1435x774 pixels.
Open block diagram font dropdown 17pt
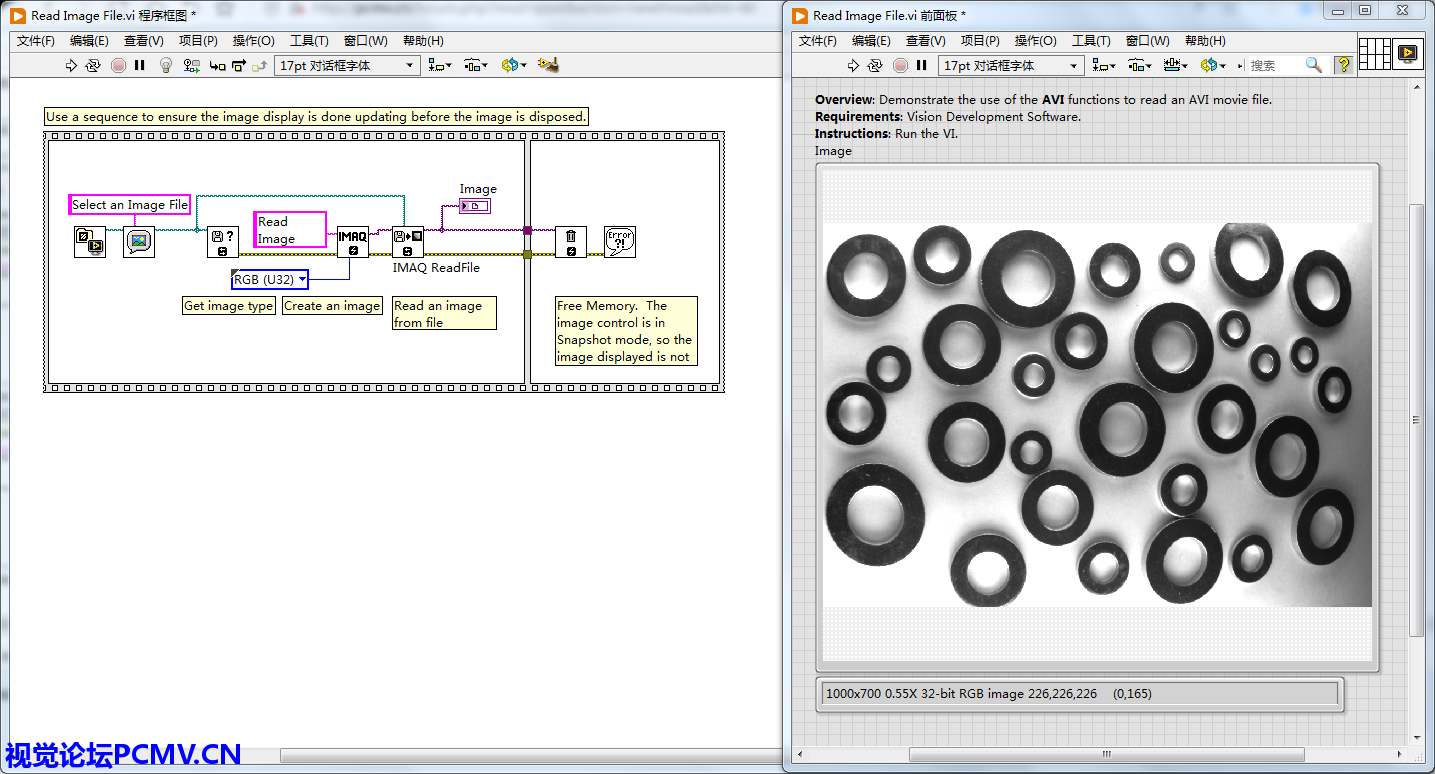tap(347, 66)
